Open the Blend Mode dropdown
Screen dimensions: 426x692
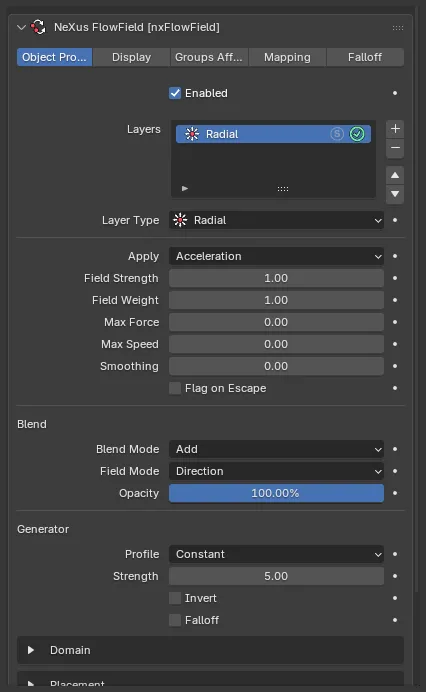tap(276, 449)
